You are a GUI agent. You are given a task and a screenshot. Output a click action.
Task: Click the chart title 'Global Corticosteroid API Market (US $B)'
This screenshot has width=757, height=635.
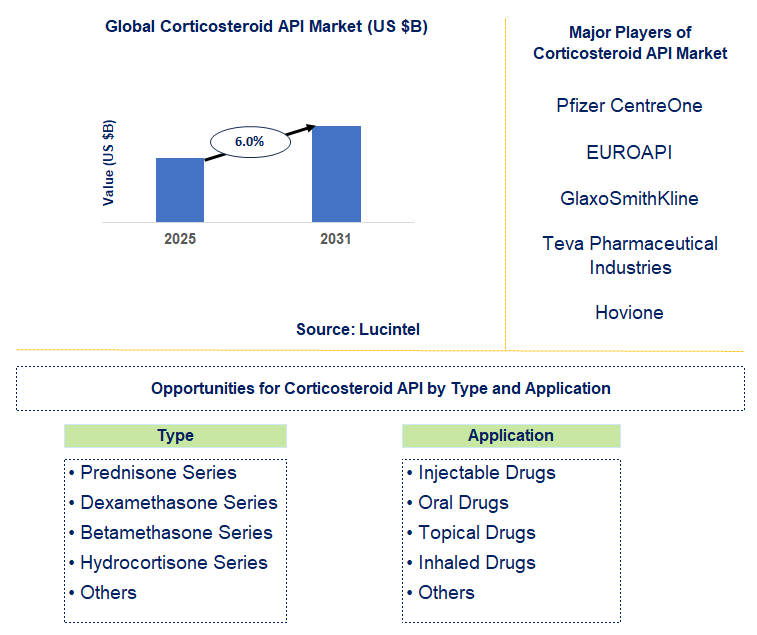(266, 27)
